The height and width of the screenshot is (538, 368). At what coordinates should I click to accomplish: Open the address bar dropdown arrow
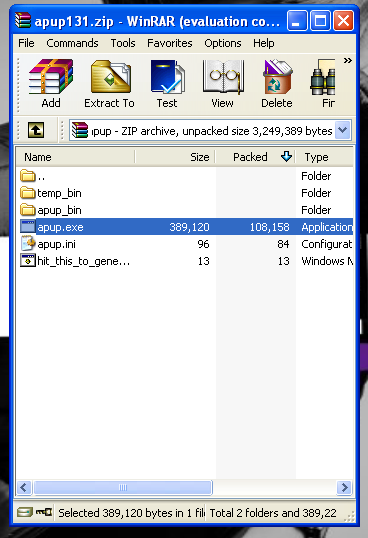[x=343, y=130]
